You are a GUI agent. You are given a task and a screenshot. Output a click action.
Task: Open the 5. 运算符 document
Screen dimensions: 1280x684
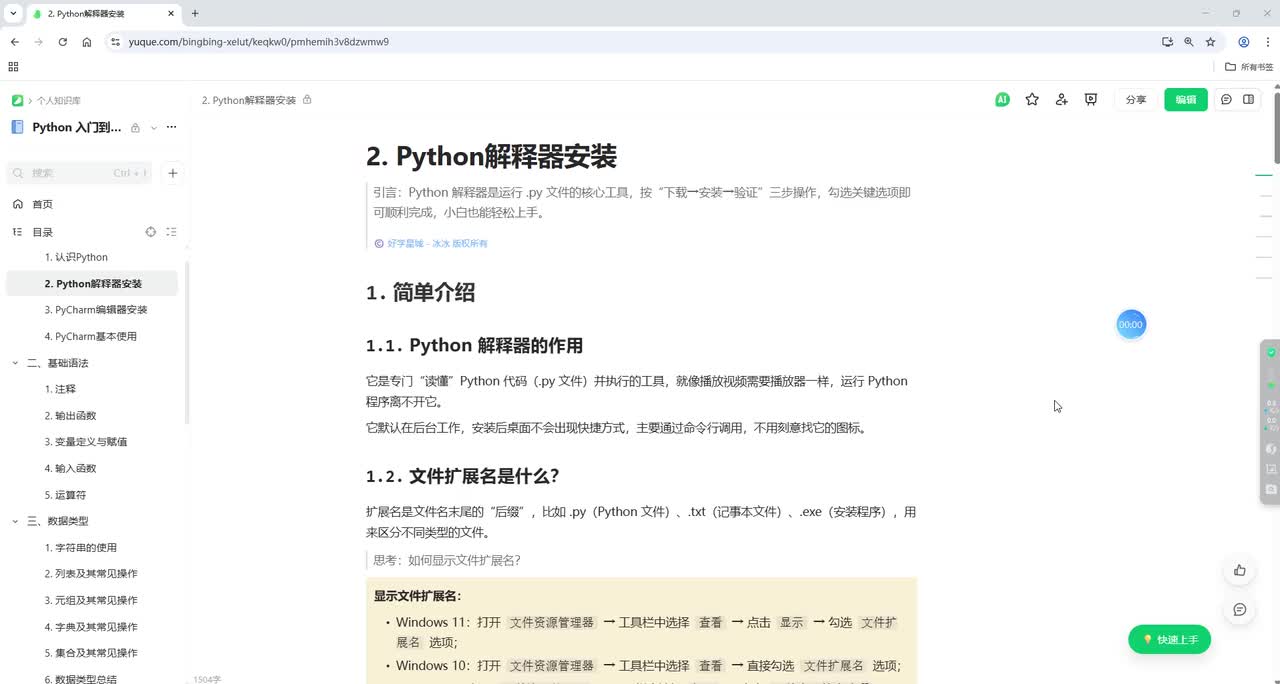(65, 495)
